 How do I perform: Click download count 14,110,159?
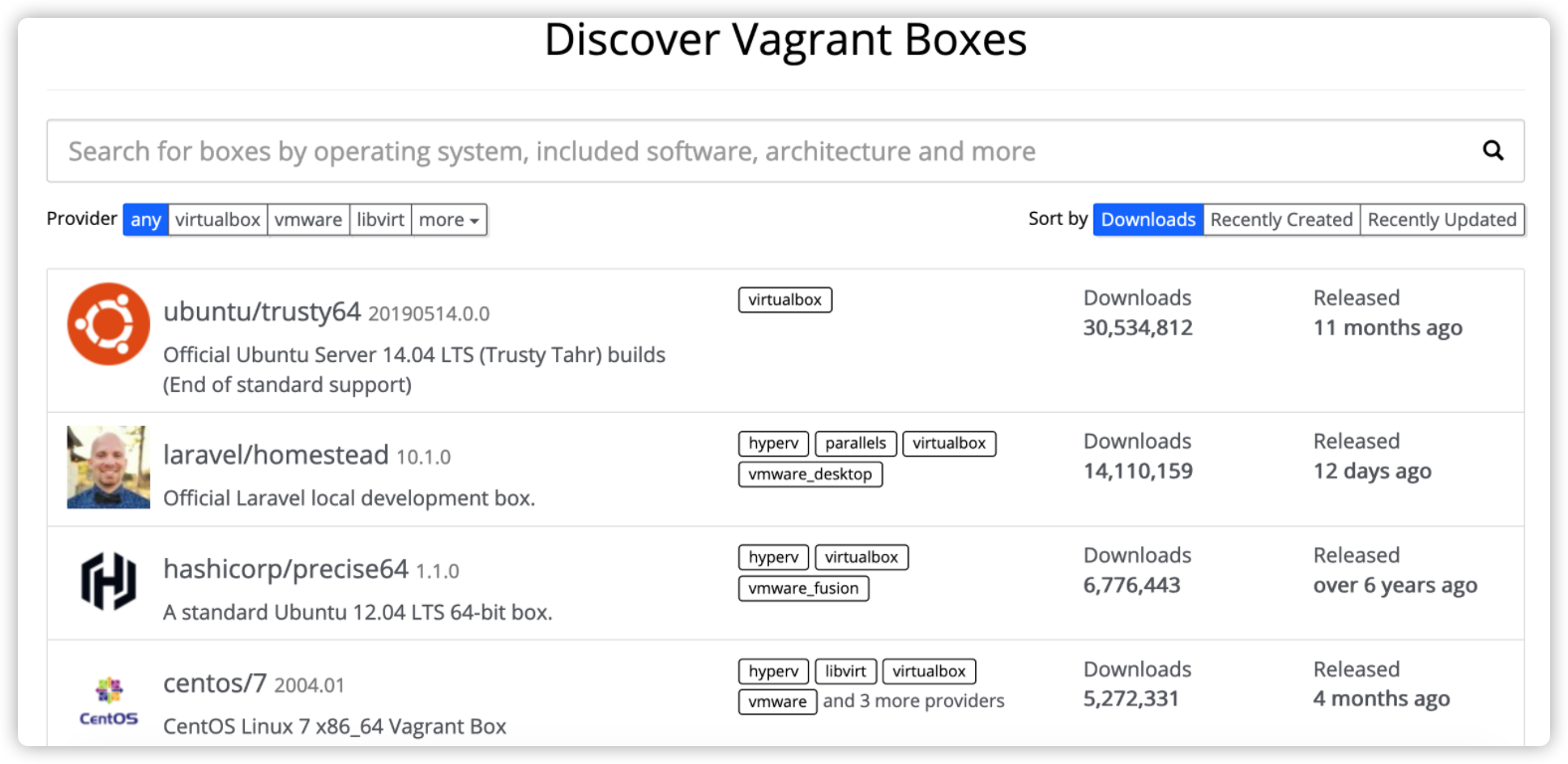point(1138,472)
